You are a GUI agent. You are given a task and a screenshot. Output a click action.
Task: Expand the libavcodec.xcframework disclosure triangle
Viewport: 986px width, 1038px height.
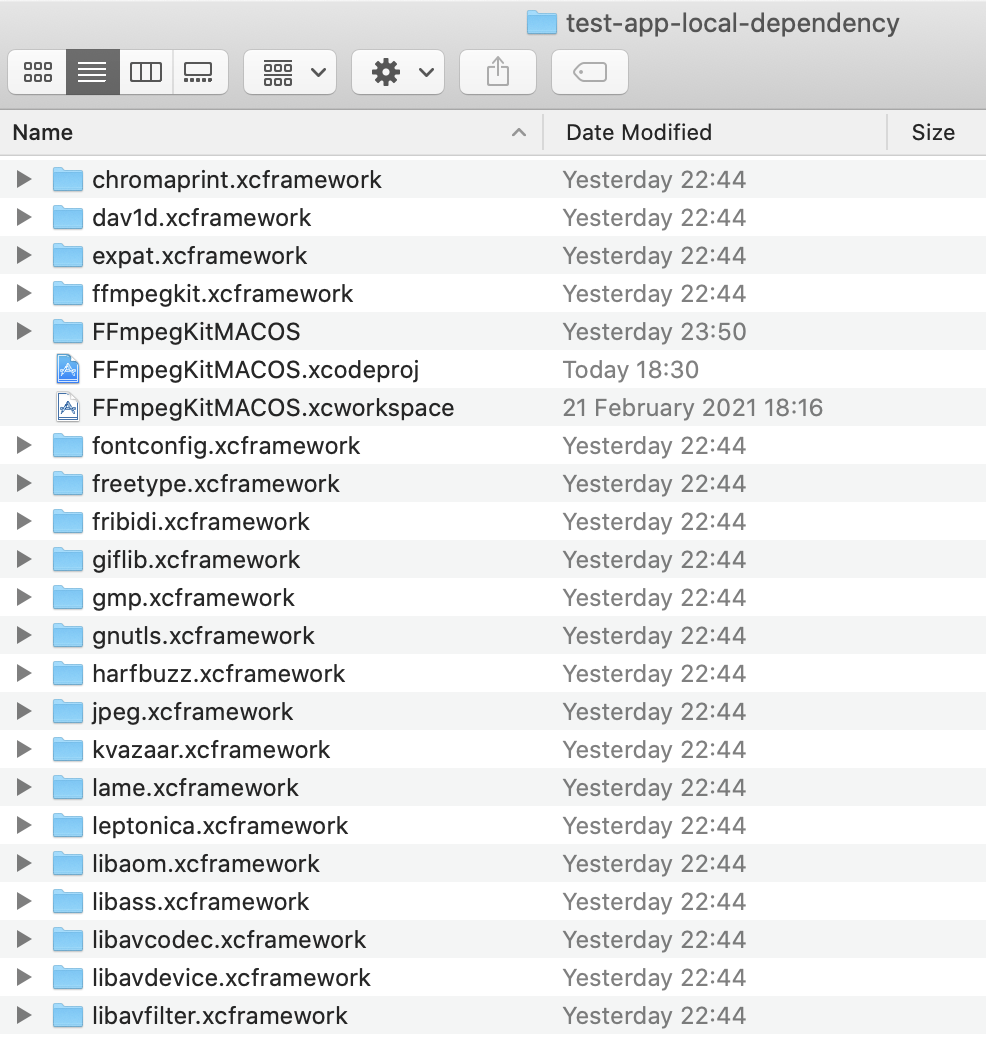25,940
